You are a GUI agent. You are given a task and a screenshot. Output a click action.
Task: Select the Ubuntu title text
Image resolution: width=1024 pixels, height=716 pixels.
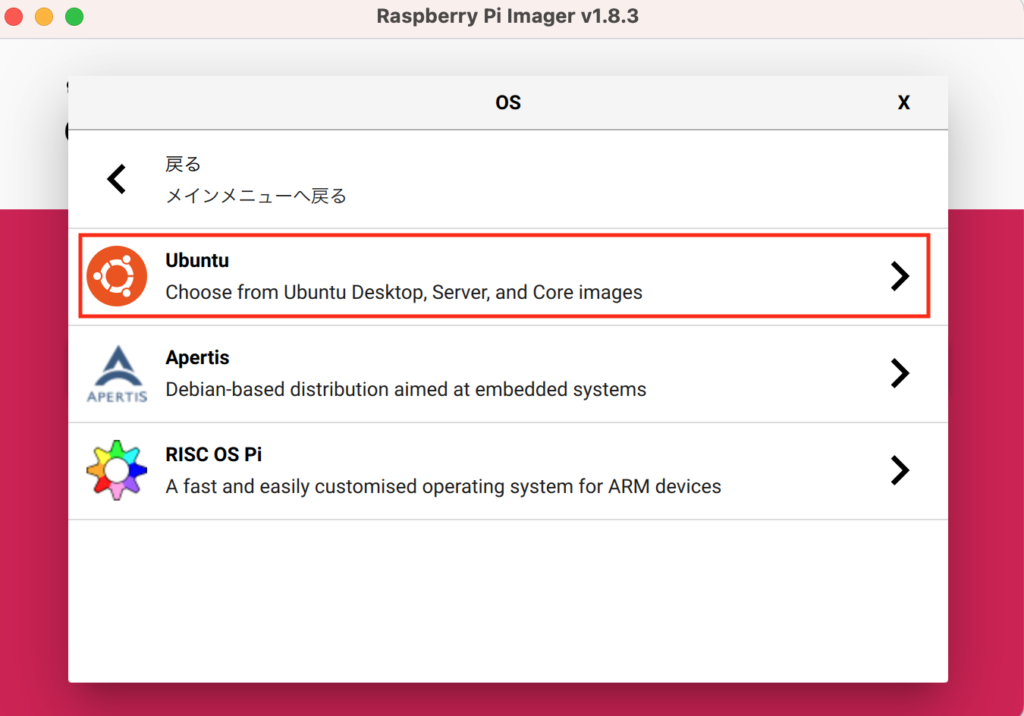point(197,260)
